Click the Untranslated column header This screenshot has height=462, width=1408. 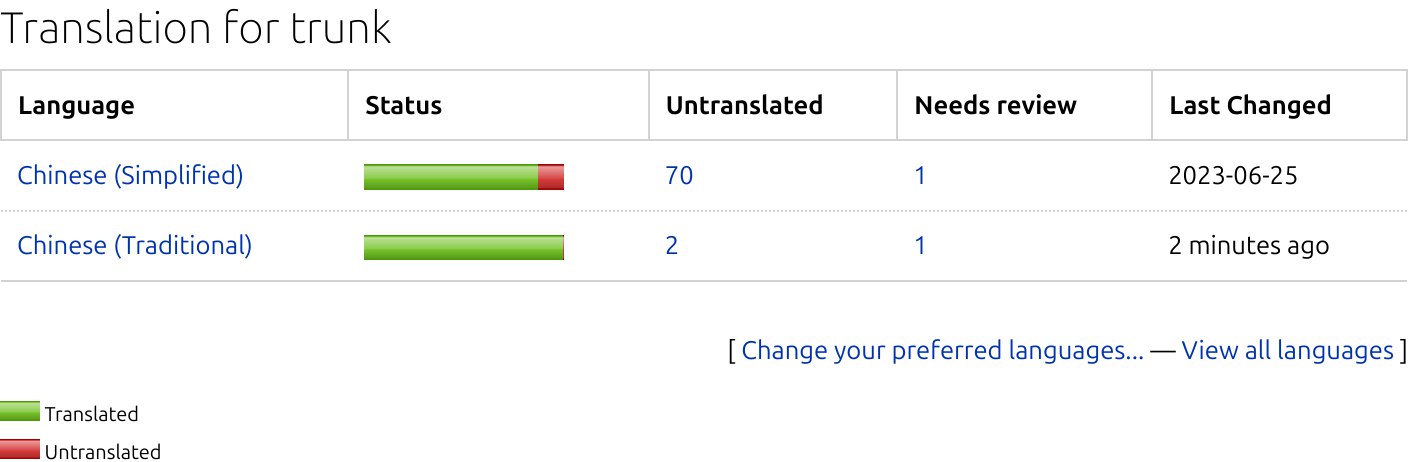744,105
